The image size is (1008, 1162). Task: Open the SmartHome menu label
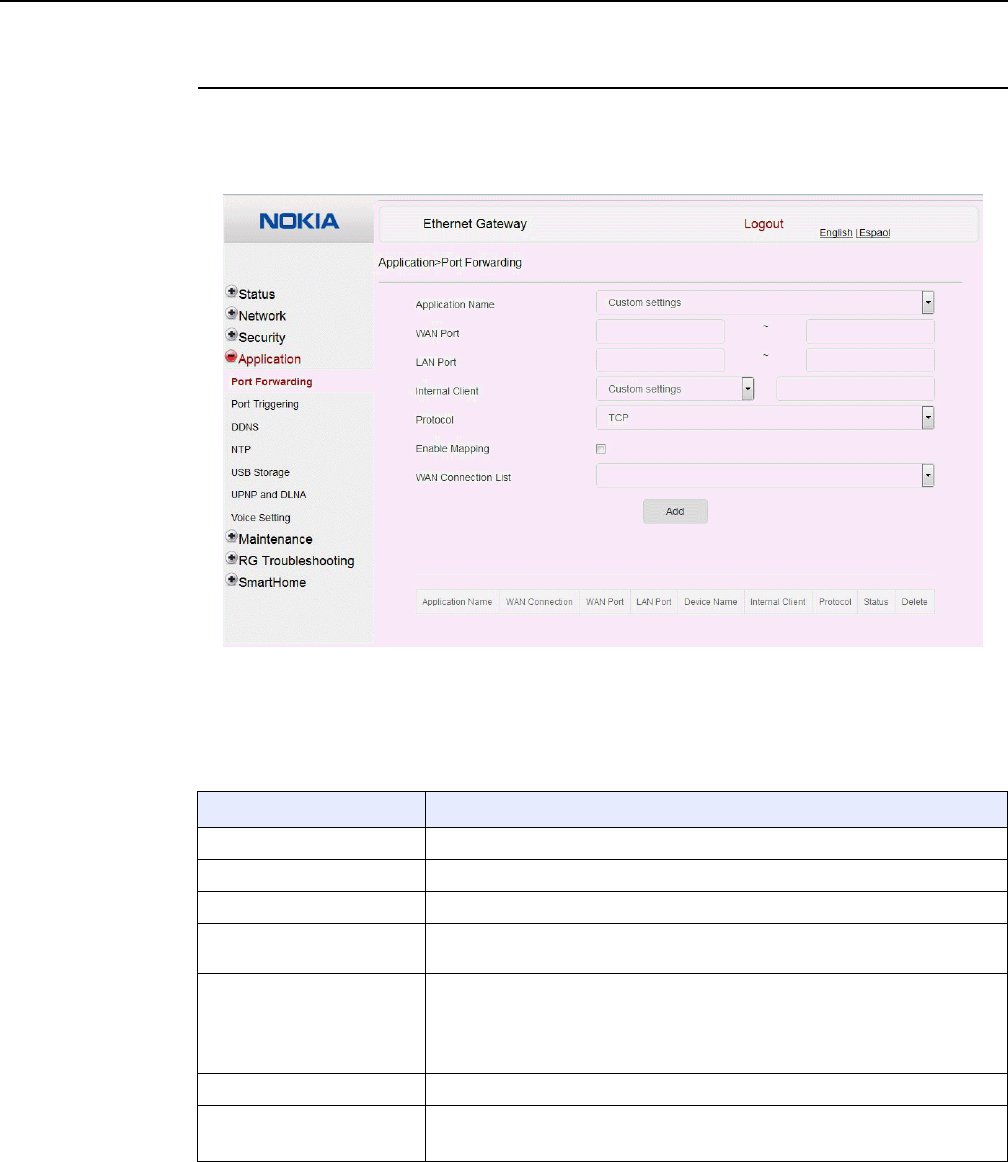[272, 582]
